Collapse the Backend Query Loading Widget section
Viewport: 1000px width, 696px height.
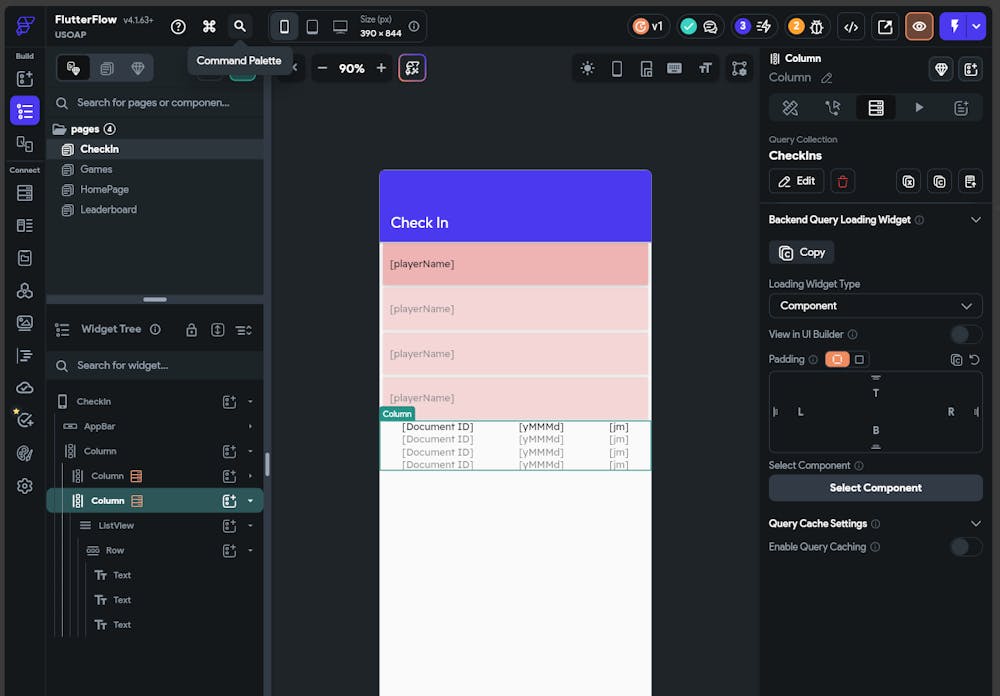pos(976,220)
